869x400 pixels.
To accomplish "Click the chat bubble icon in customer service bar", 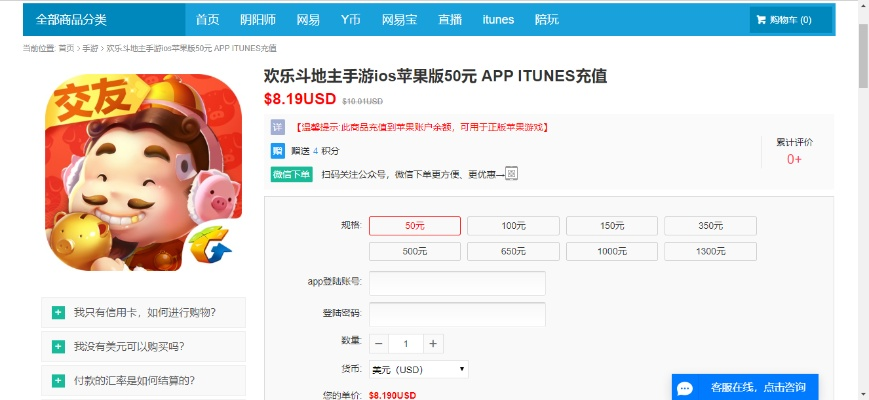I will pyautogui.click(x=684, y=388).
